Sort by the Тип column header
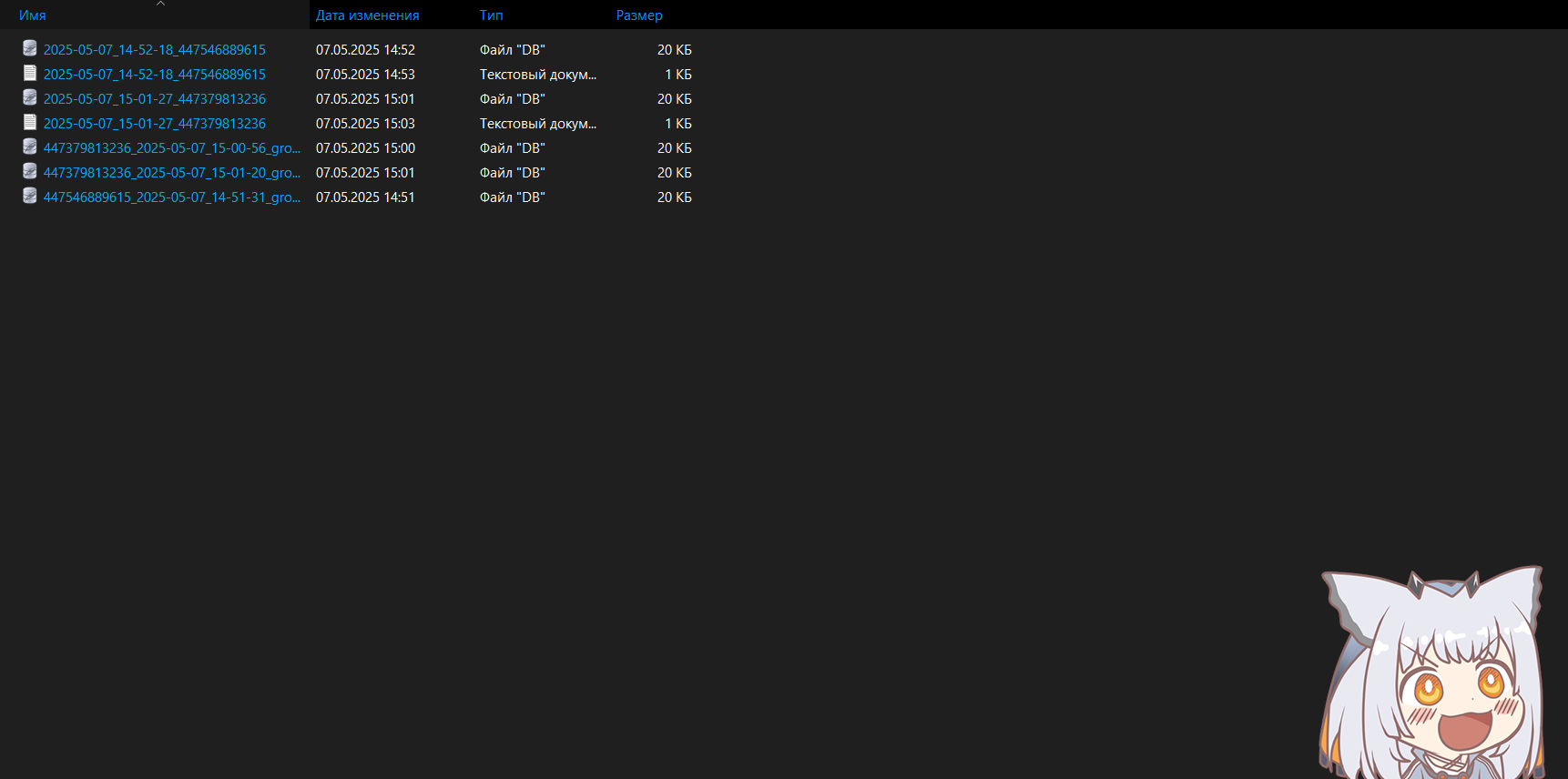This screenshot has width=1568, height=779. pyautogui.click(x=491, y=15)
